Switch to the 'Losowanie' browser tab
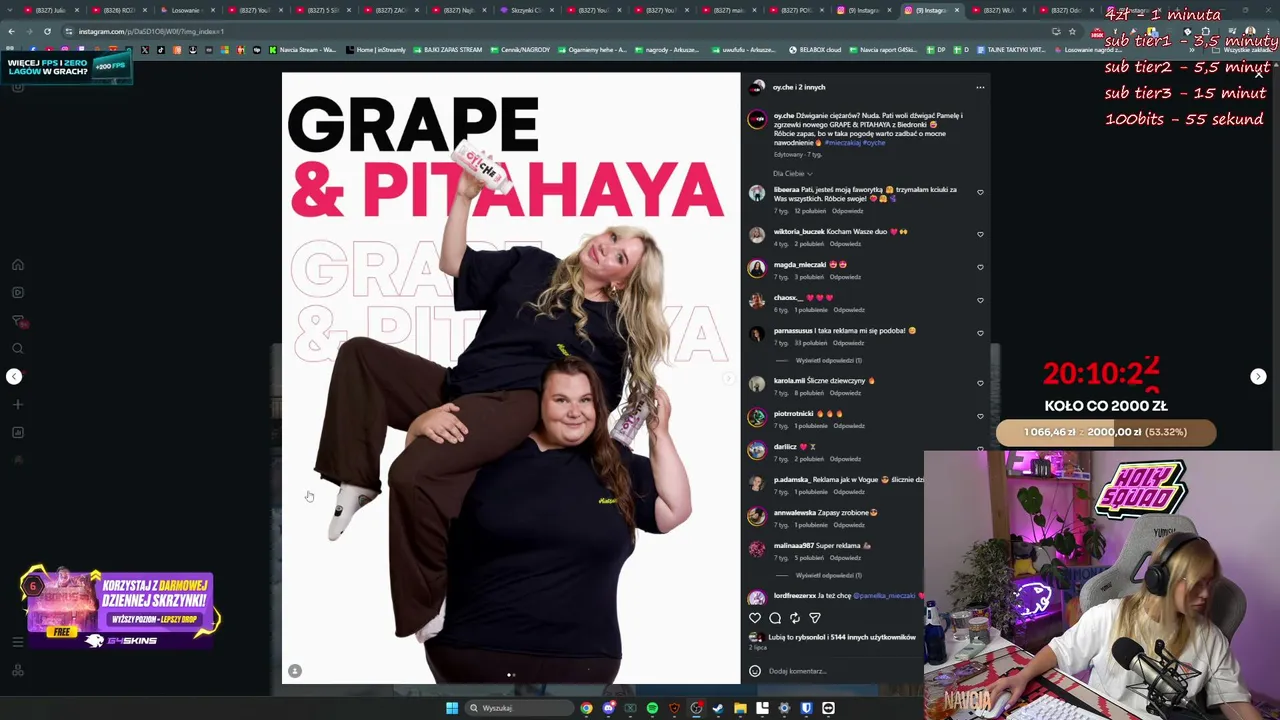1280x720 pixels. [x=187, y=10]
